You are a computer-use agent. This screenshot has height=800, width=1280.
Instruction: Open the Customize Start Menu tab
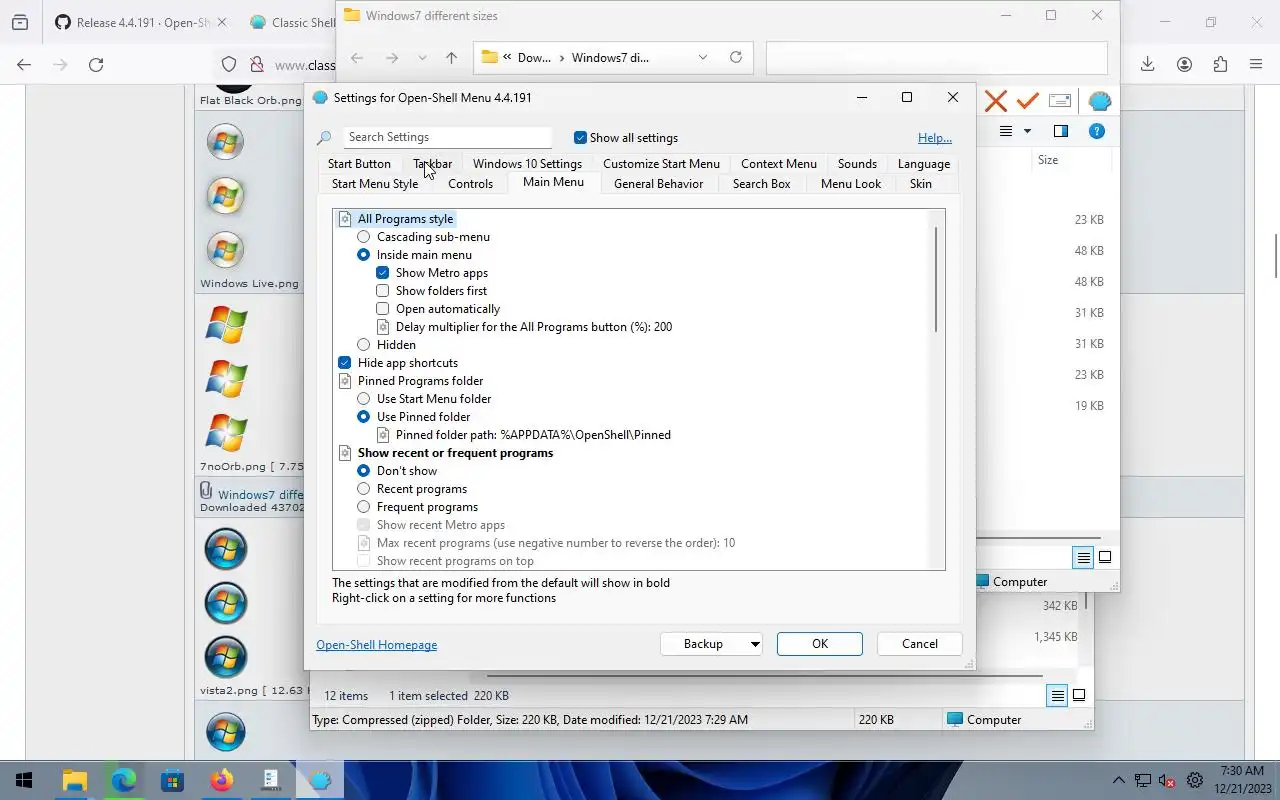[x=661, y=164]
